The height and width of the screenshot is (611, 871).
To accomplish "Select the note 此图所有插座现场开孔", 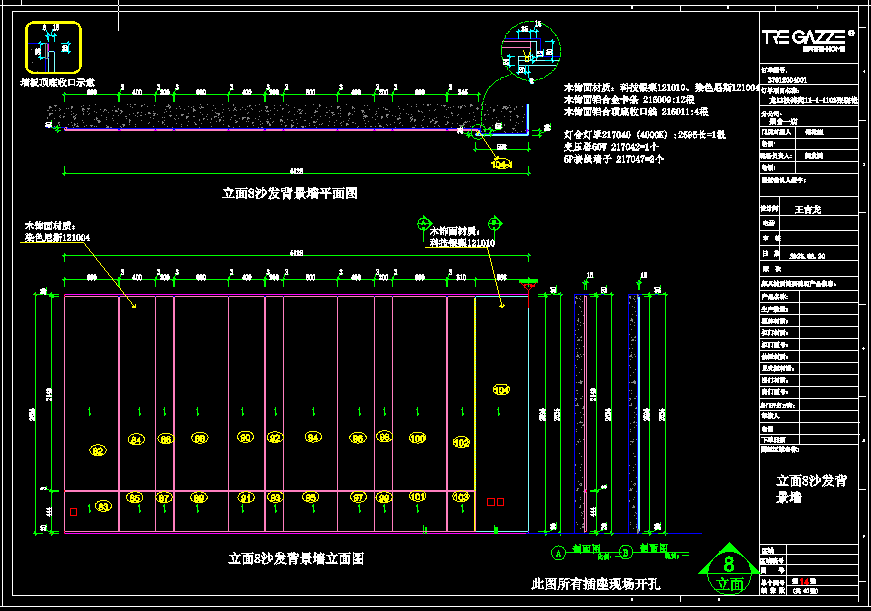I will [x=595, y=584].
